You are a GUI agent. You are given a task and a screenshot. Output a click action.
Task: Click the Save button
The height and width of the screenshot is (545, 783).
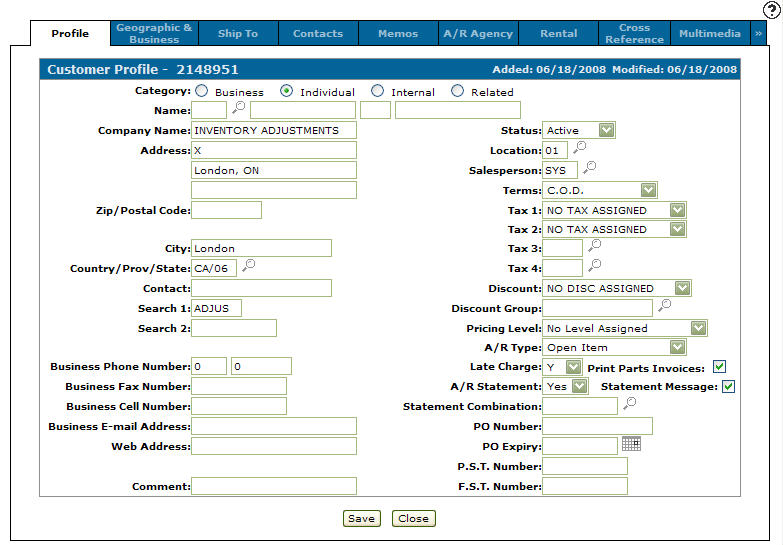coord(361,518)
